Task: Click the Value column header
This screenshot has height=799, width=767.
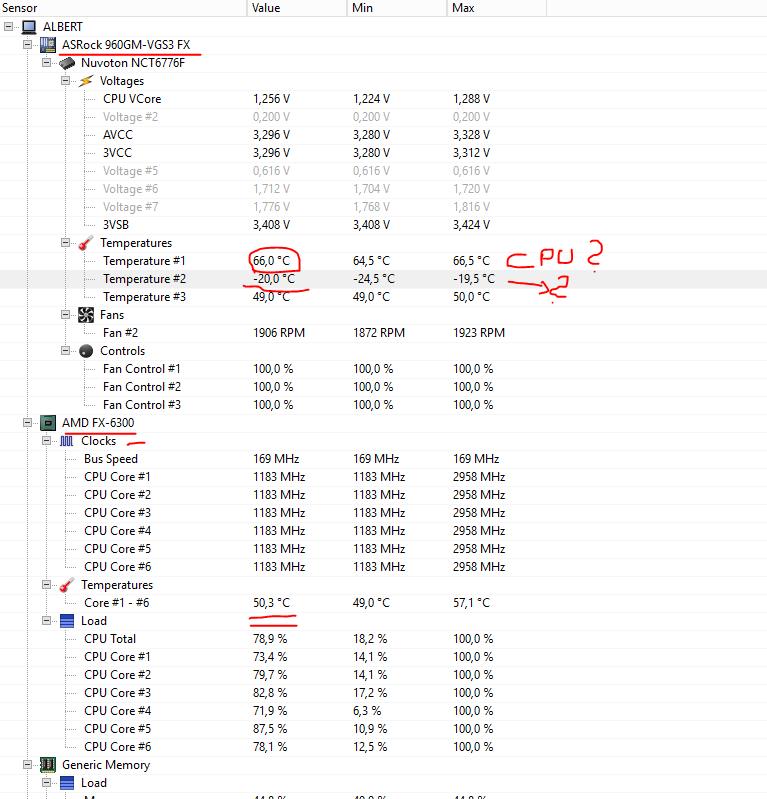Action: [x=297, y=8]
